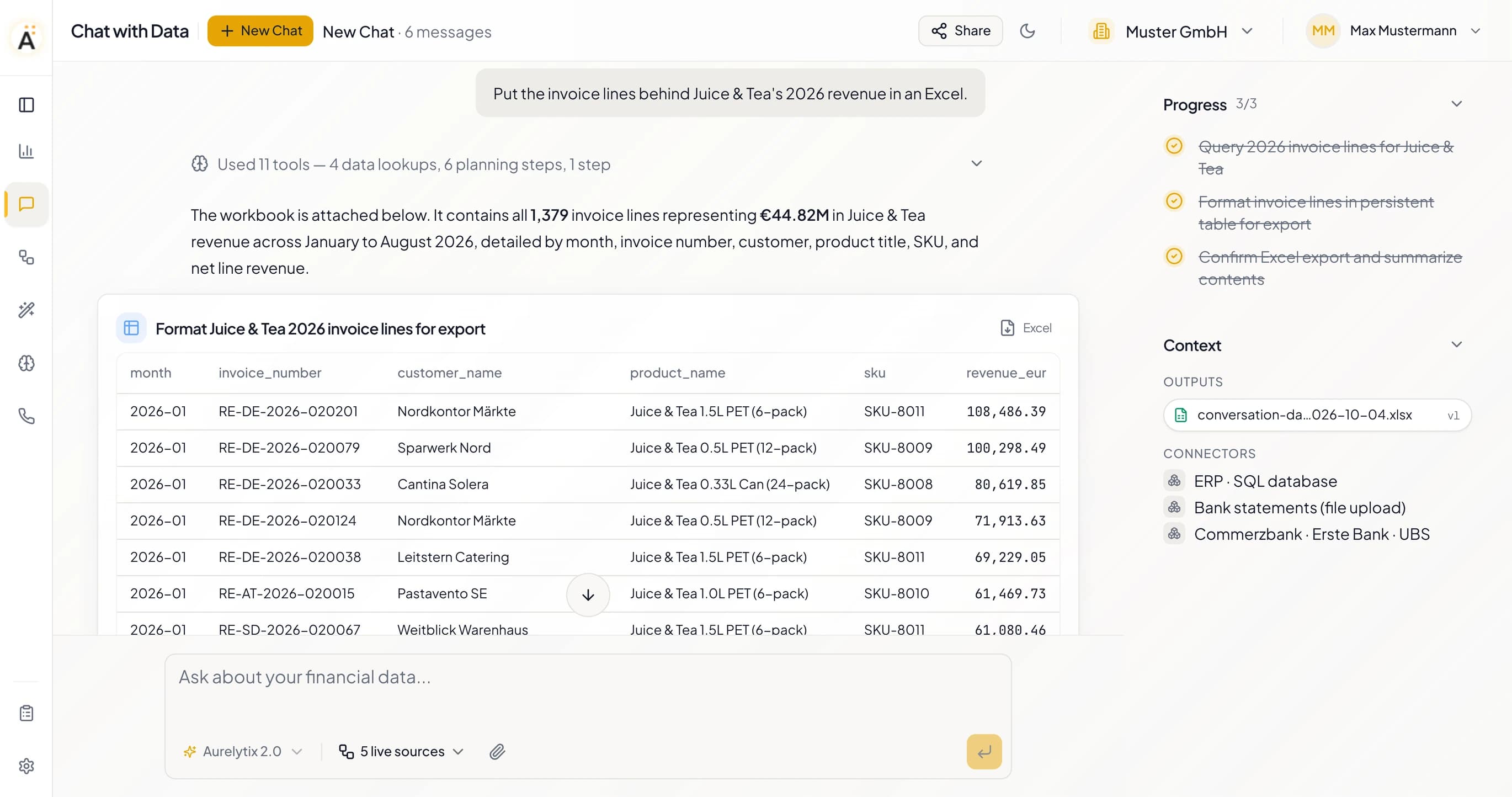Click the Share button

tap(960, 30)
